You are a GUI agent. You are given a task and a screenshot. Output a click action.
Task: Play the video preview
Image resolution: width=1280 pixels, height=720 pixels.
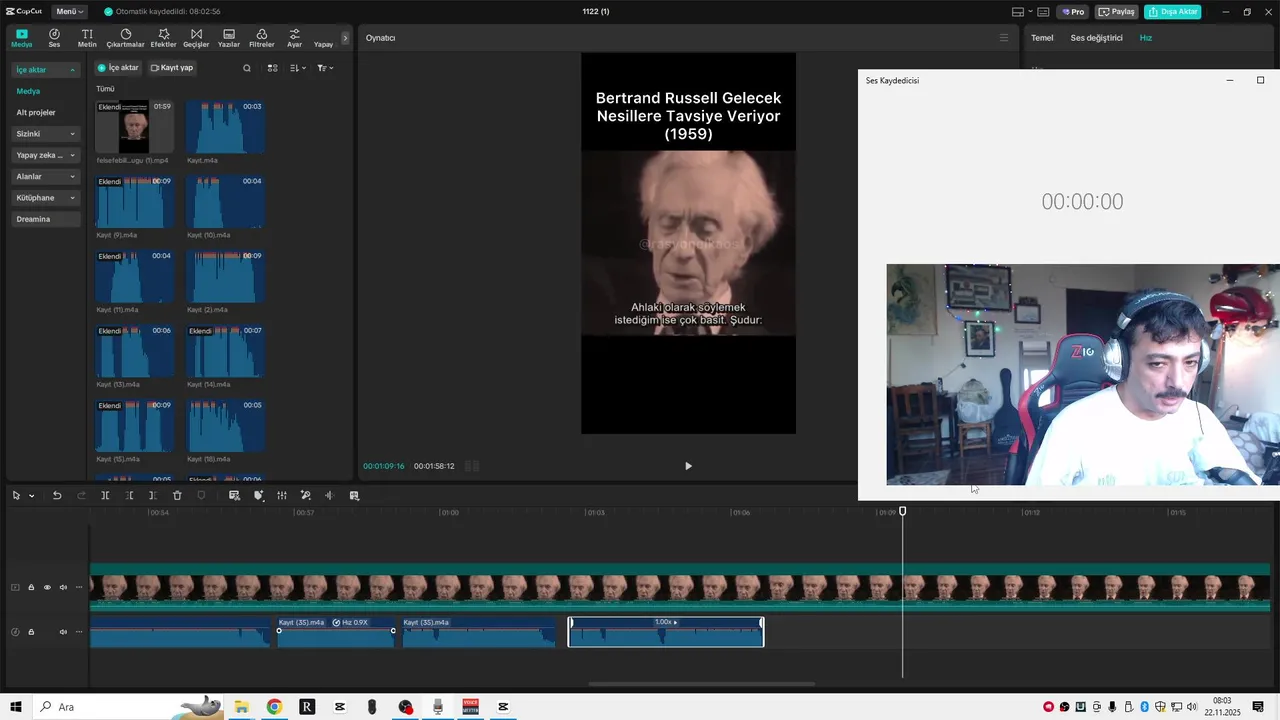pyautogui.click(x=688, y=466)
